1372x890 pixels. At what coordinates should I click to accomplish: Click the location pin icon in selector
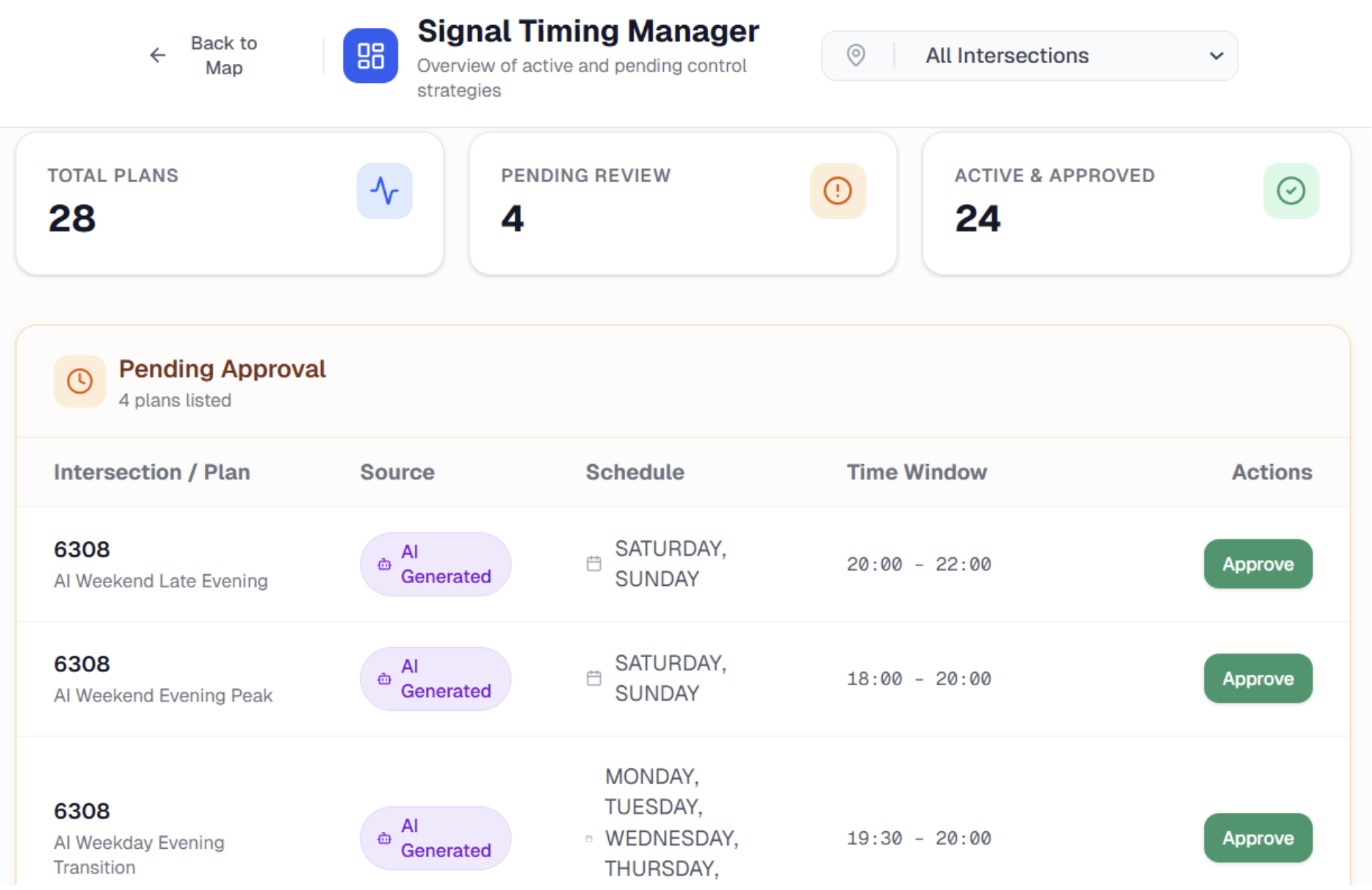856,55
